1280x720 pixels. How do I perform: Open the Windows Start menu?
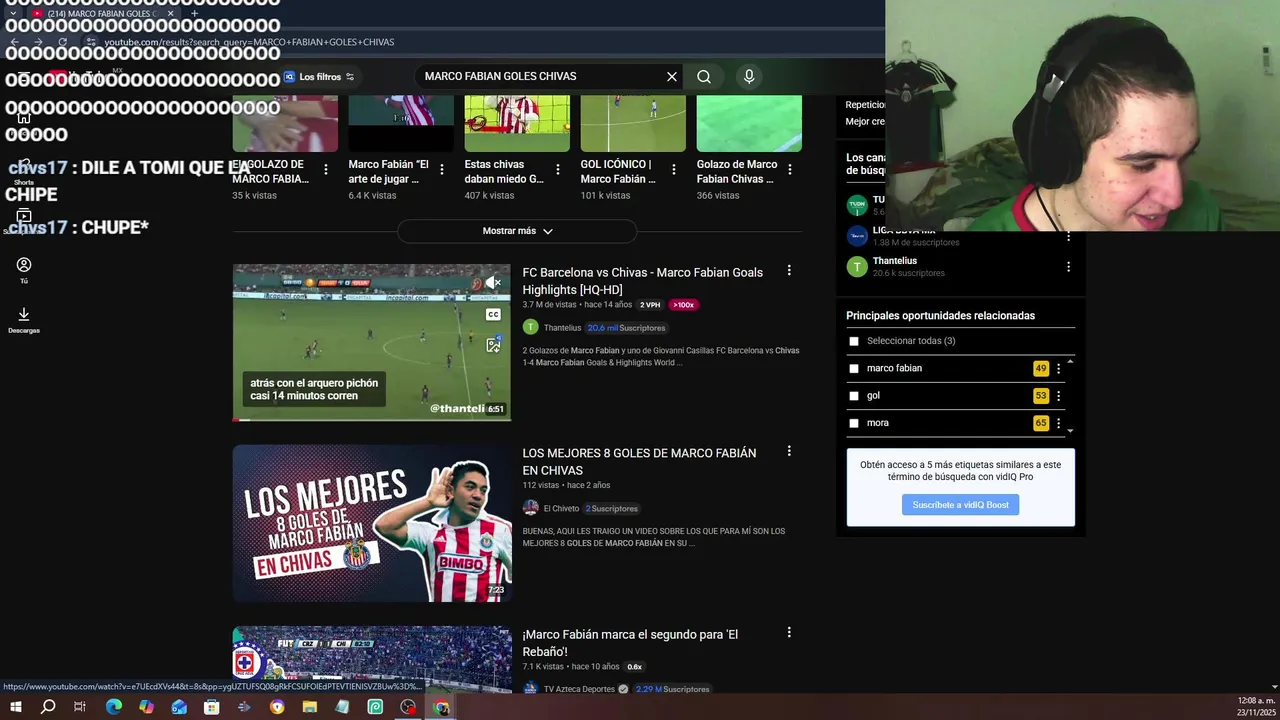[x=16, y=707]
